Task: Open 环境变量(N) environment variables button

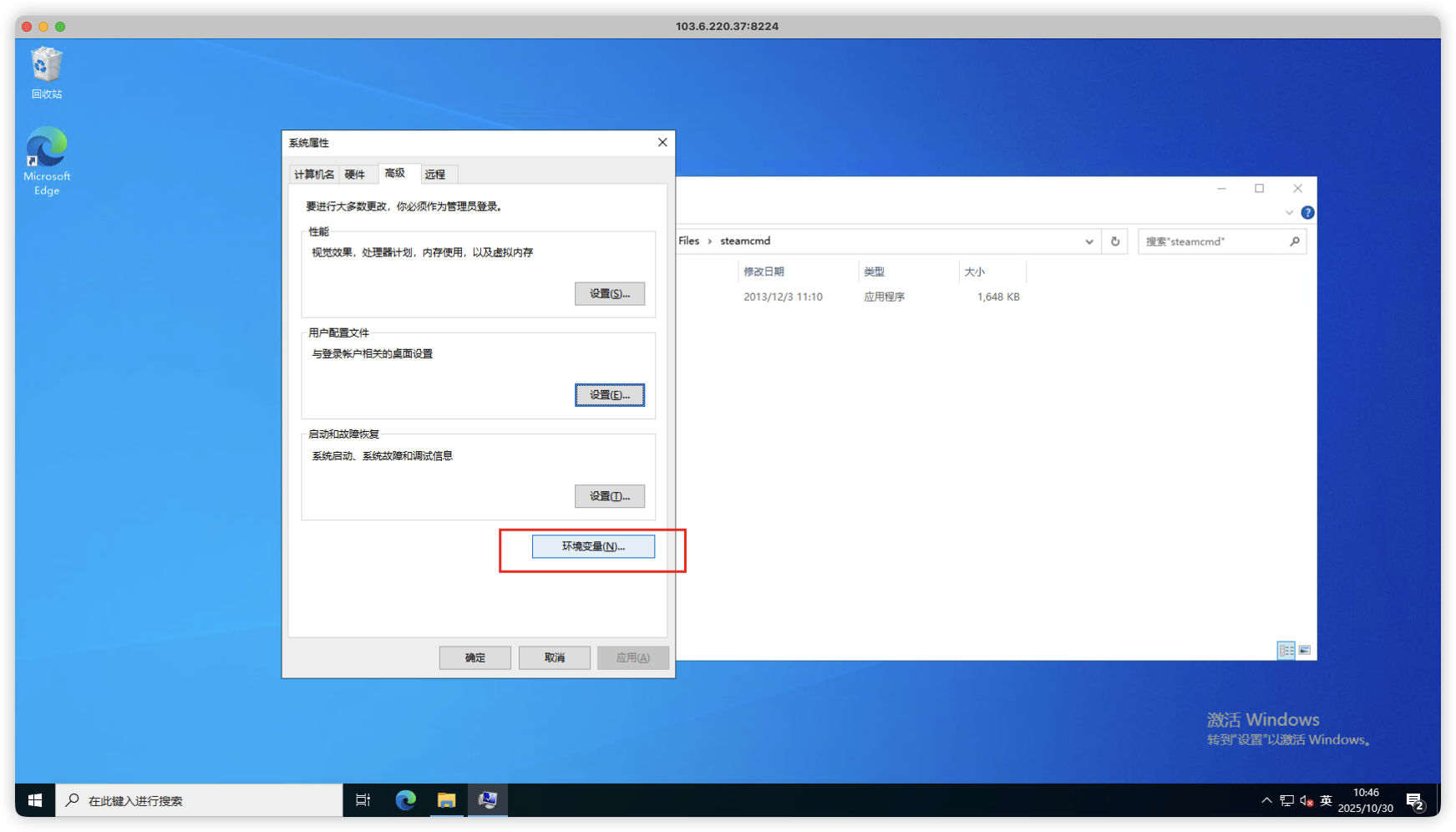Action: tap(593, 546)
